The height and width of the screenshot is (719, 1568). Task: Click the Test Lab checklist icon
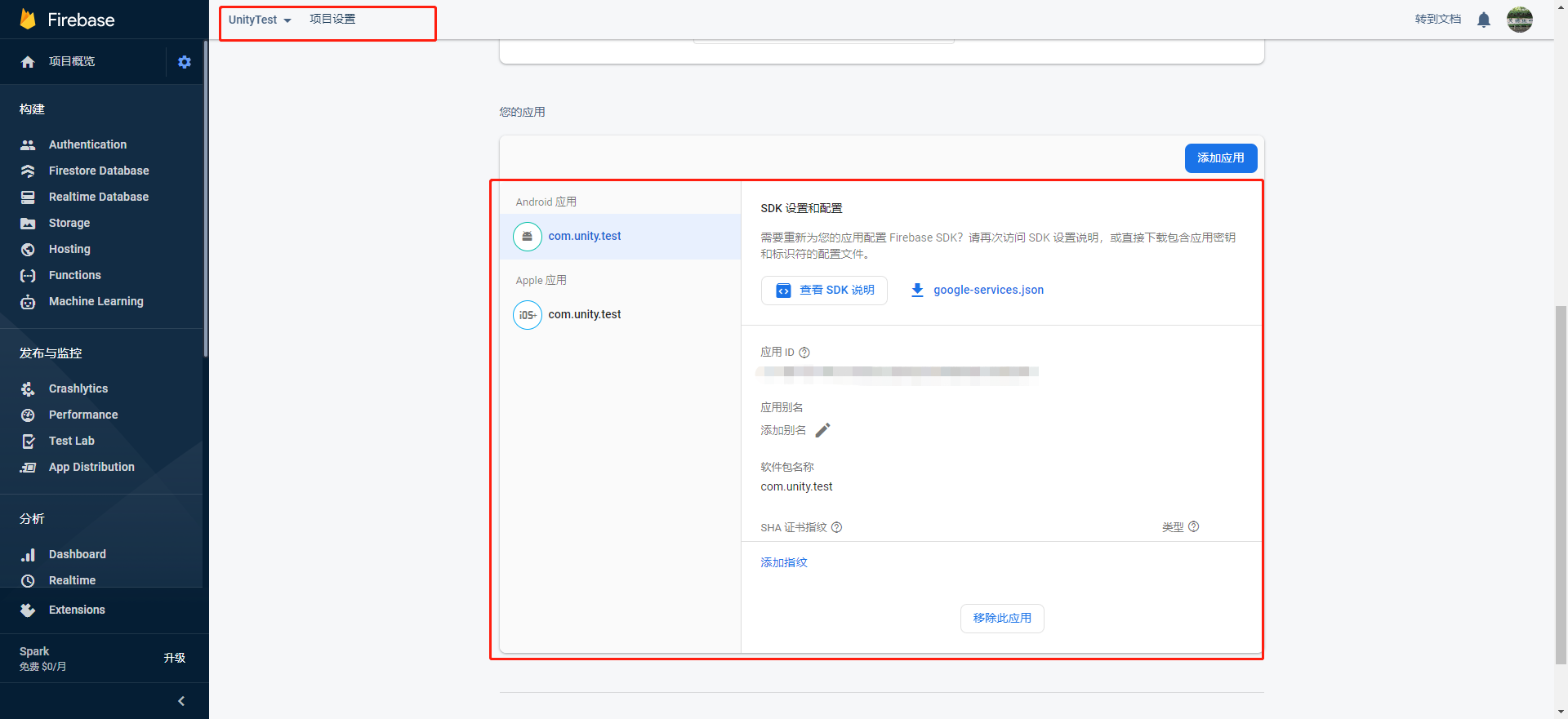tap(28, 441)
